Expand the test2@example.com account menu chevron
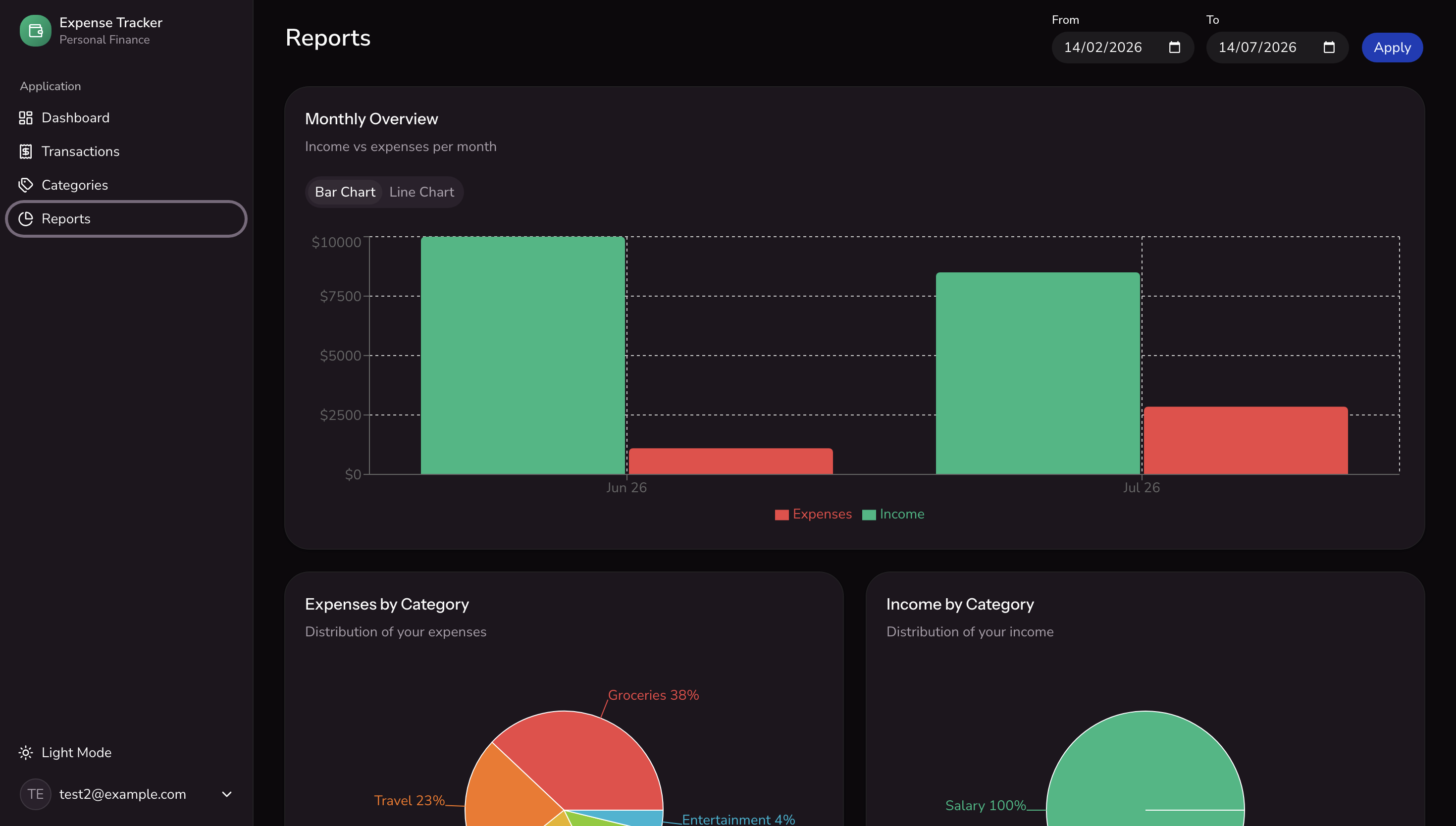The image size is (1456, 826). click(227, 794)
